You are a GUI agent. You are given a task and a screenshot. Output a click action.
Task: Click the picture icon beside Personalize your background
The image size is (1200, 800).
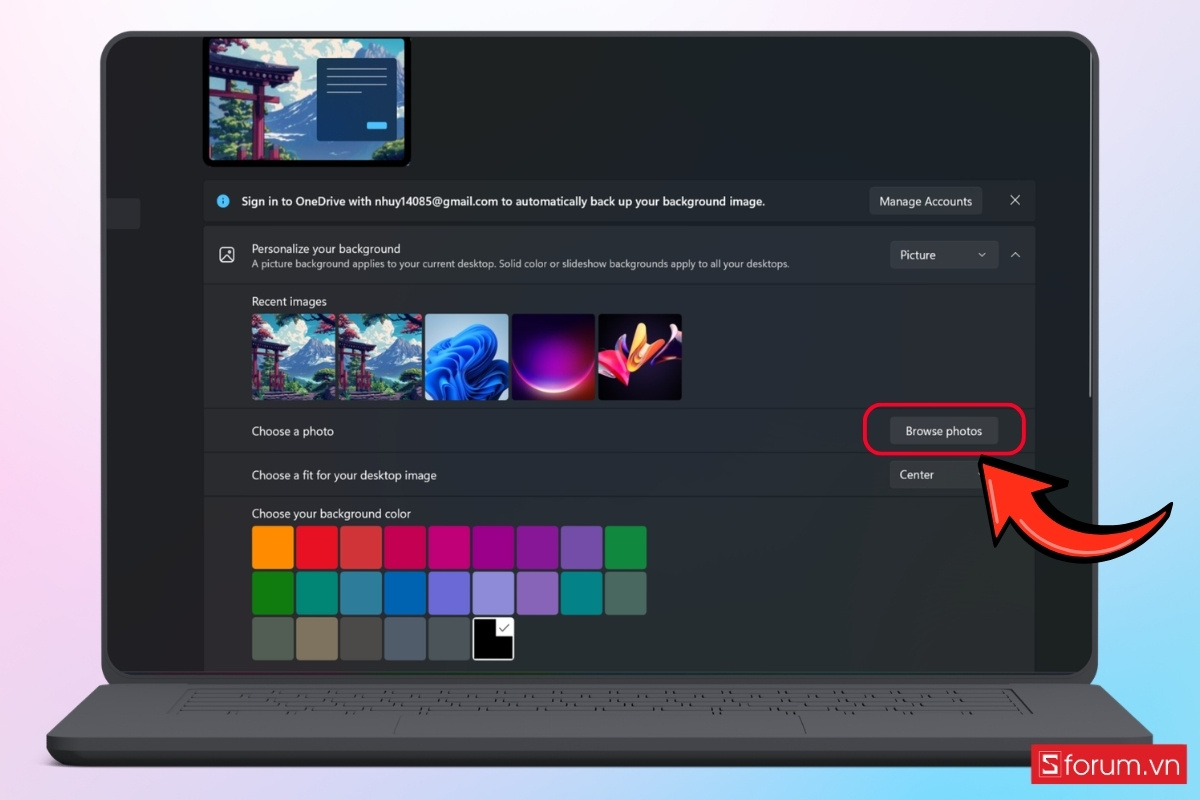pos(227,255)
